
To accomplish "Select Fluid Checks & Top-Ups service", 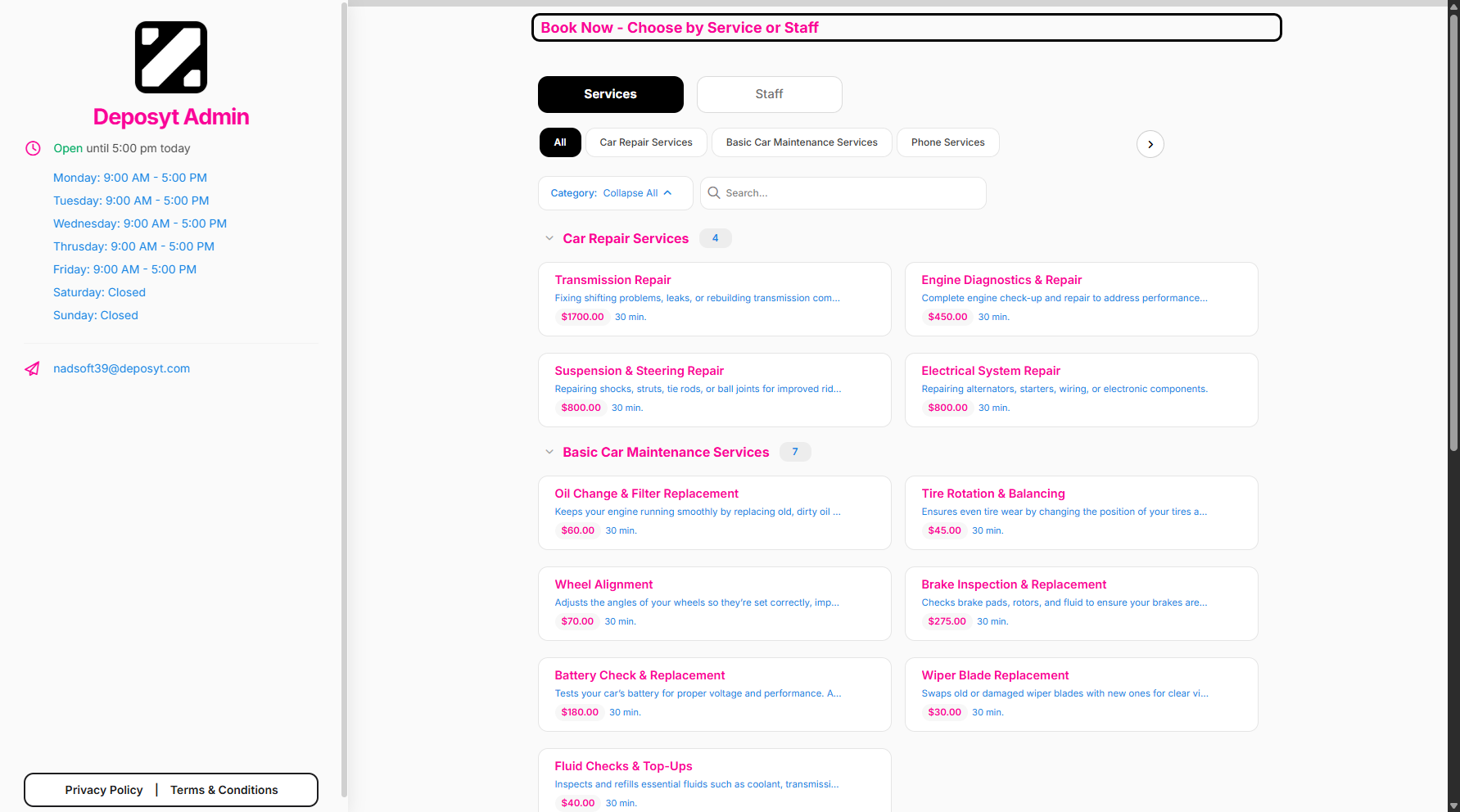I will [x=714, y=780].
